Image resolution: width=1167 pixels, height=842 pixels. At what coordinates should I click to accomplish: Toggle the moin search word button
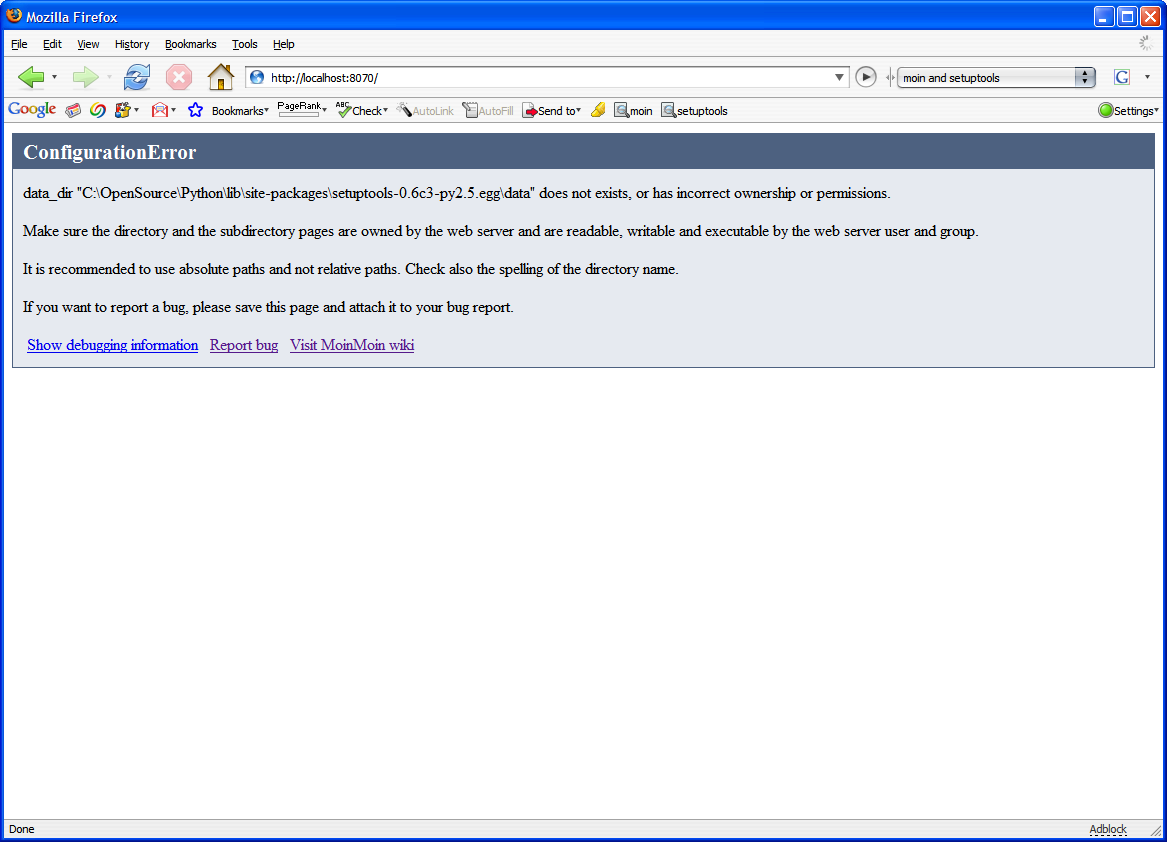tap(633, 110)
